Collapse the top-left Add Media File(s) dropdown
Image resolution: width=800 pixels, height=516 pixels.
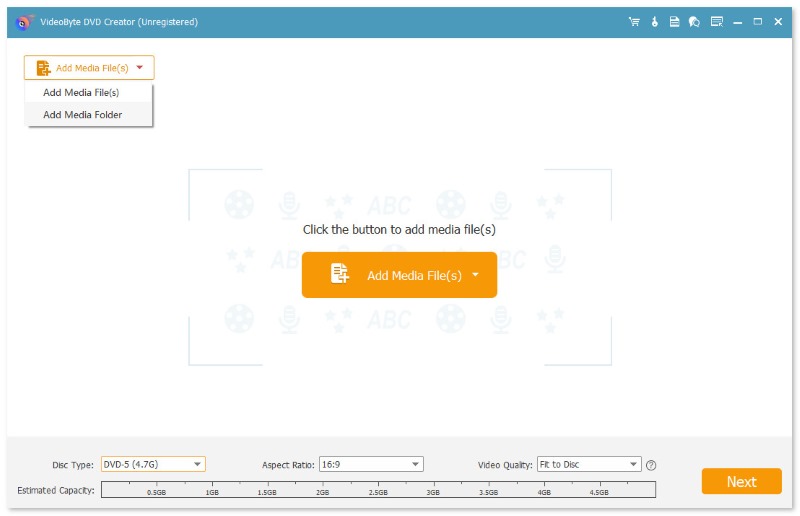(139, 68)
